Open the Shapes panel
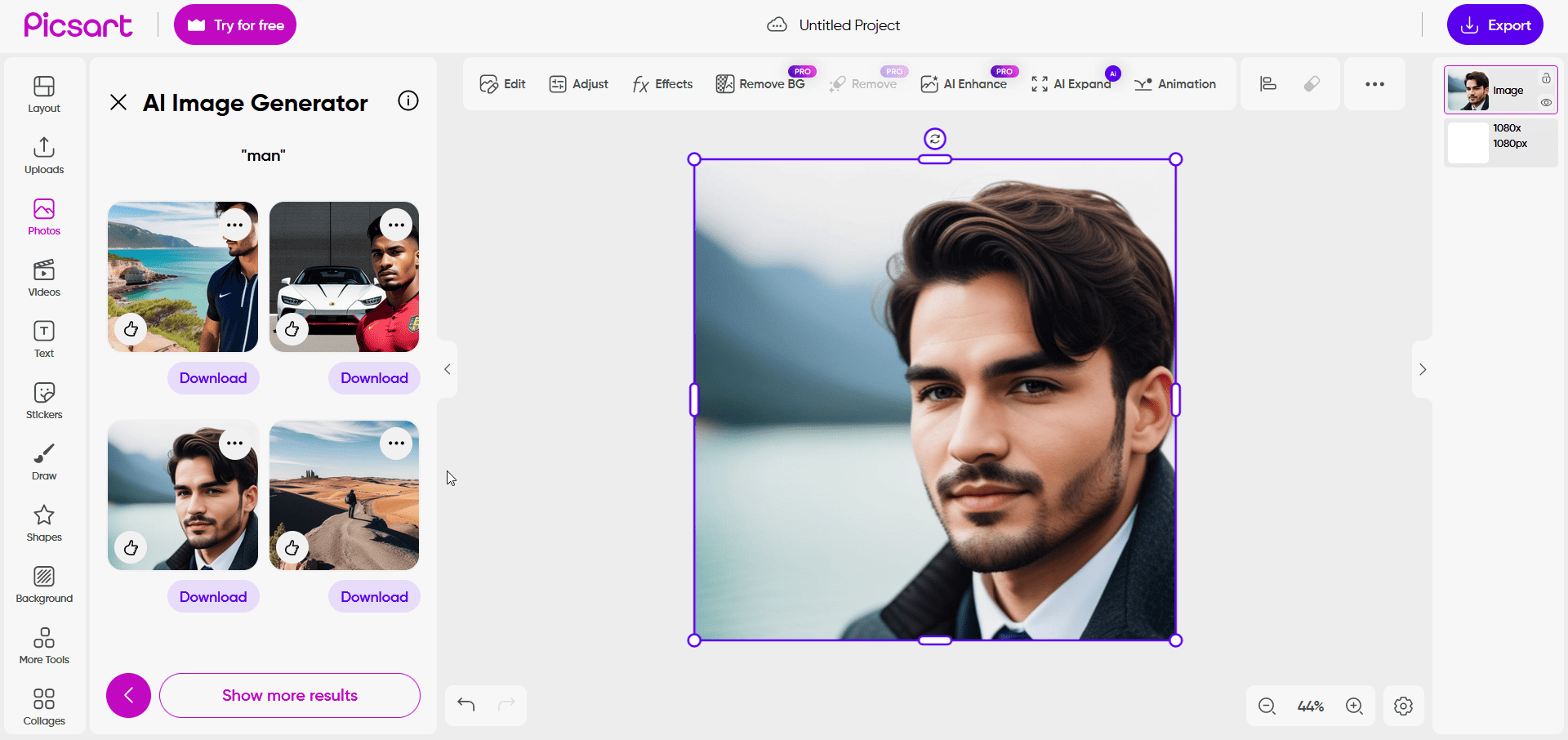The width and height of the screenshot is (1568, 740). 43,521
